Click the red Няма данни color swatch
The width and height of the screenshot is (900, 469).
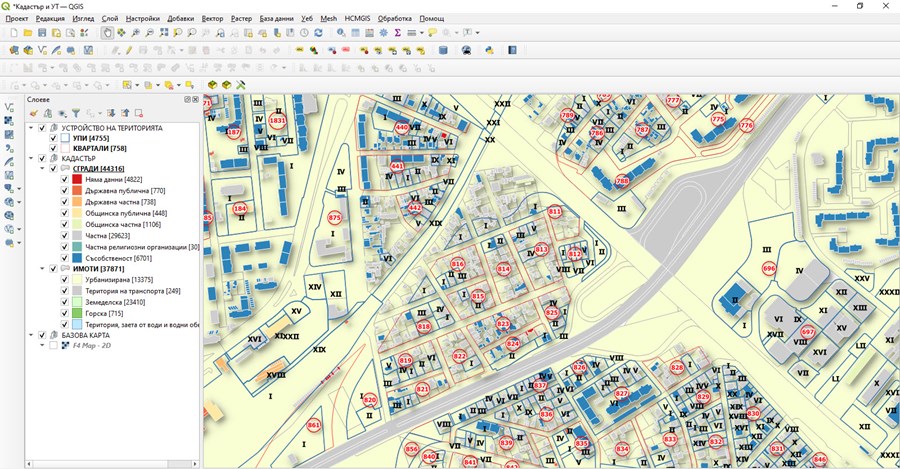77,179
